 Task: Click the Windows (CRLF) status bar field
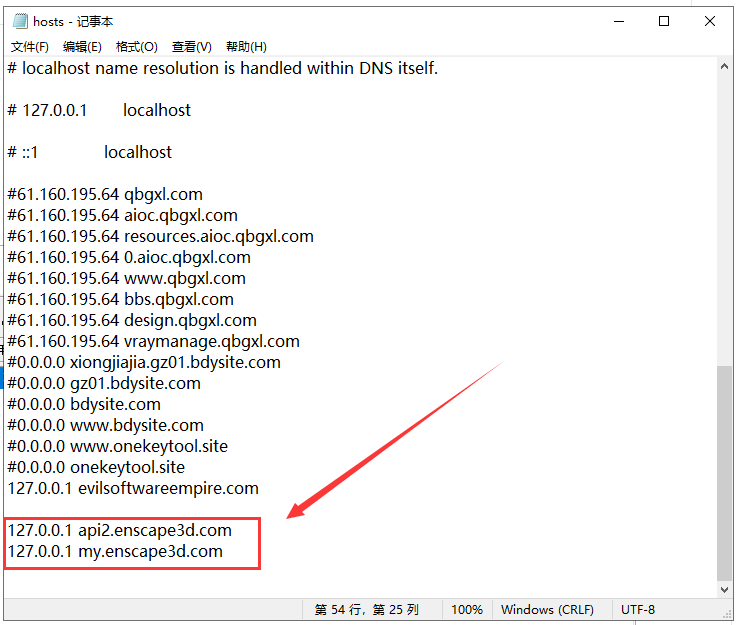[547, 609]
